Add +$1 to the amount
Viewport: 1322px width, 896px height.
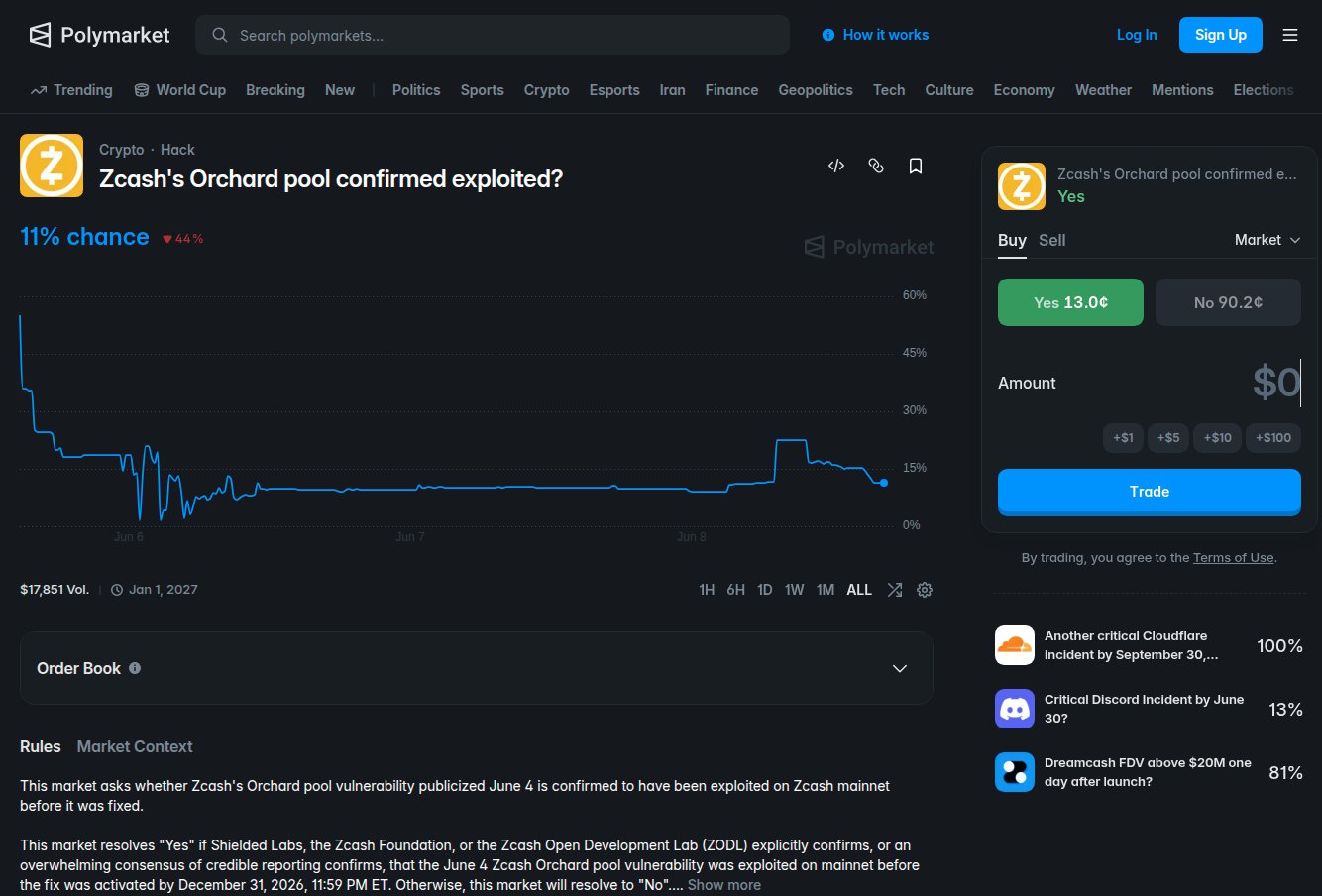click(x=1123, y=437)
